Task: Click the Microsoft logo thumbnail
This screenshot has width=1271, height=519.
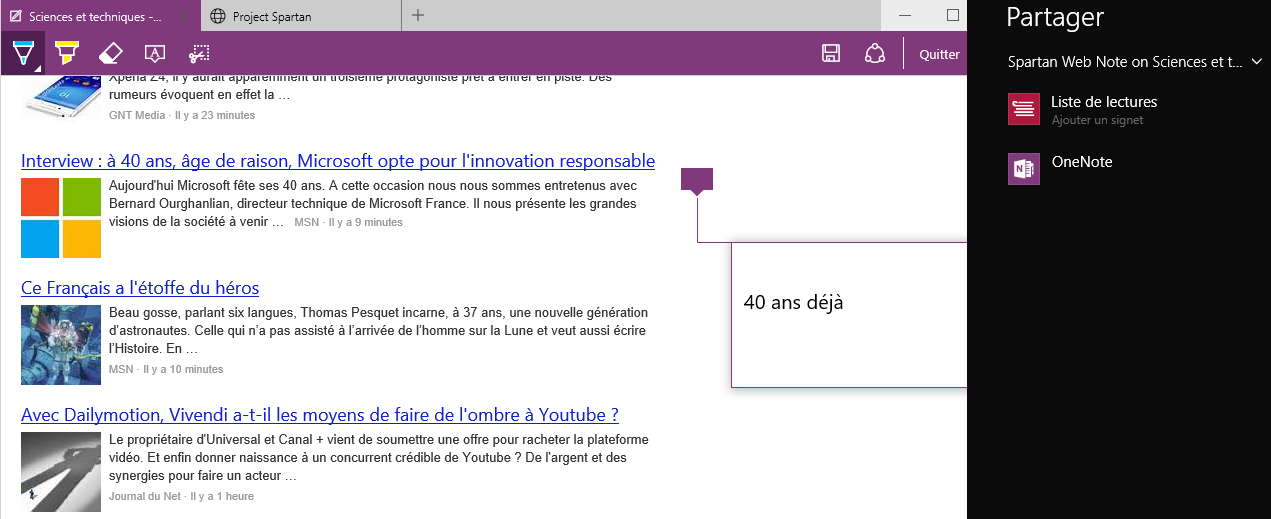Action: point(61,218)
